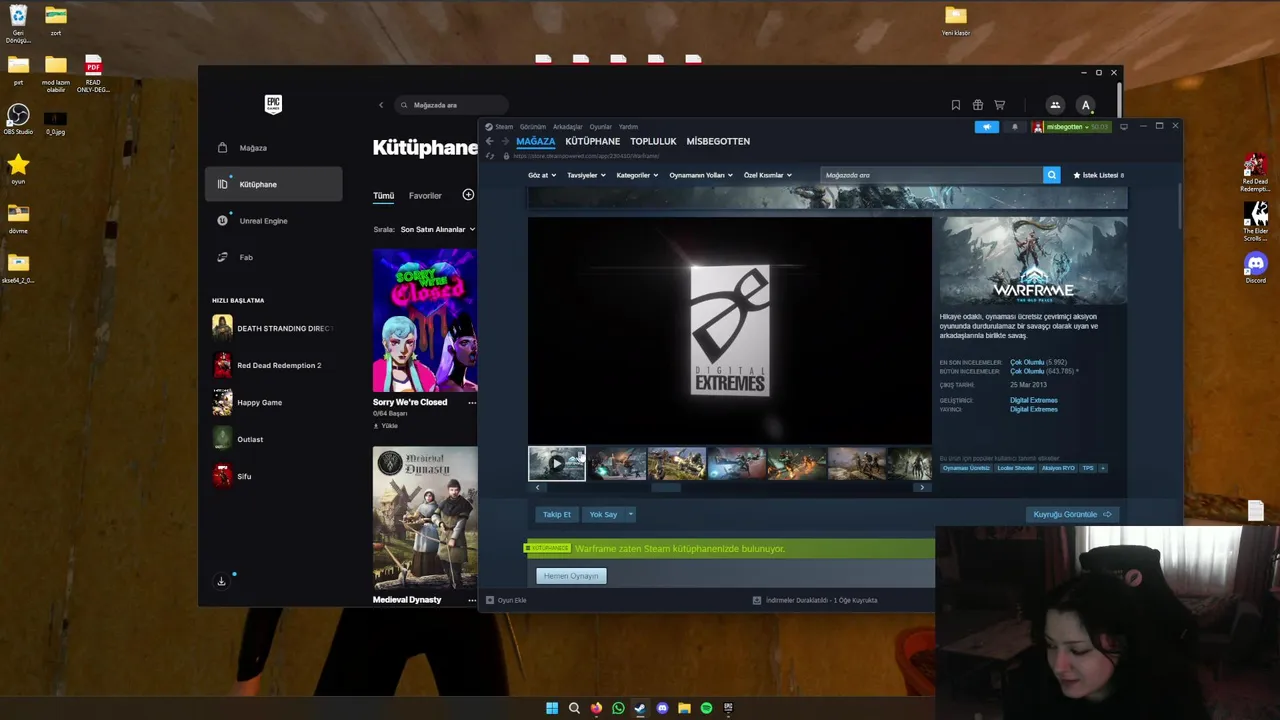Expand Oynamanın Yolları dropdown
The image size is (1280, 720).
click(701, 175)
